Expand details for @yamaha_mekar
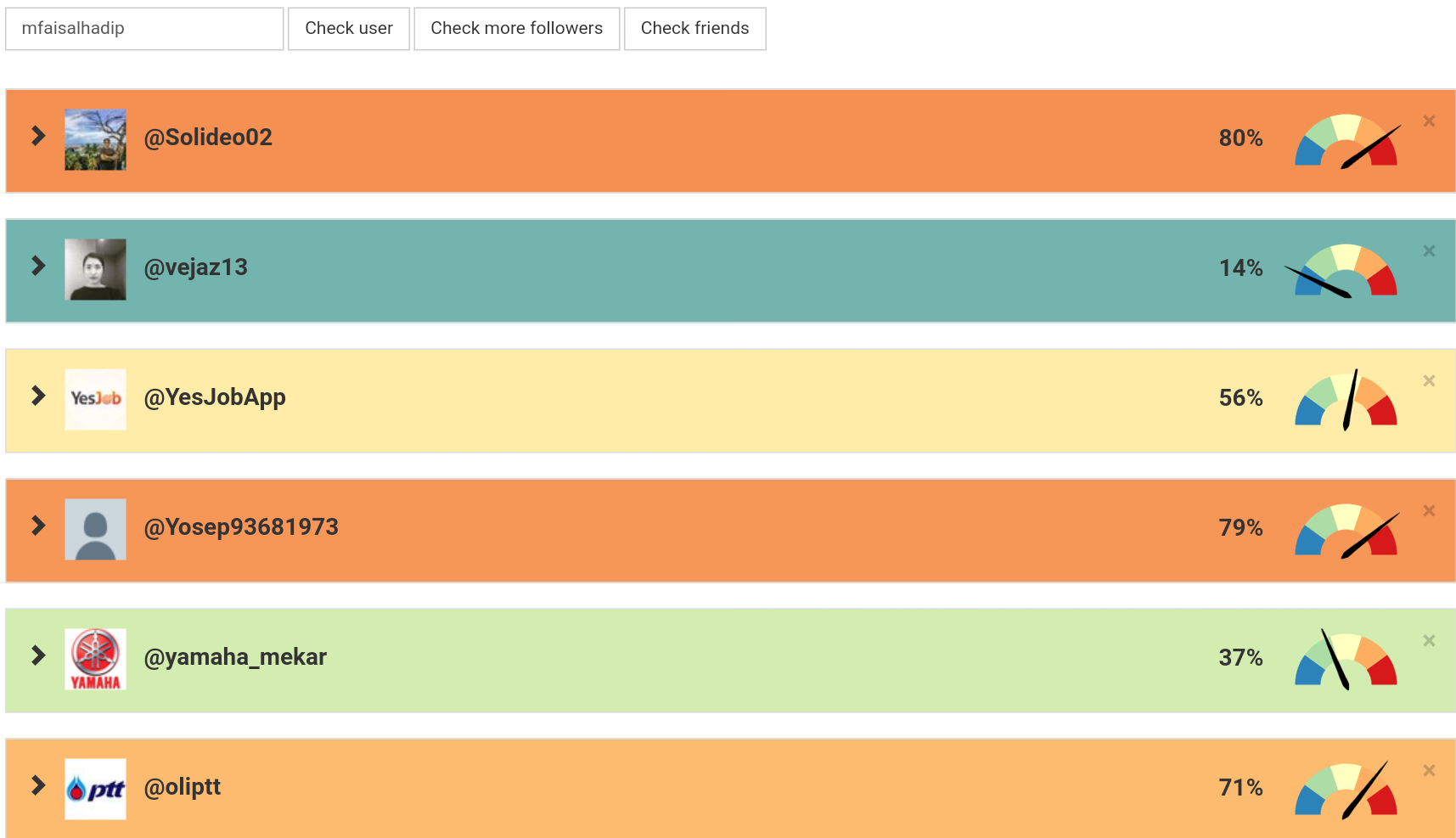 (38, 655)
